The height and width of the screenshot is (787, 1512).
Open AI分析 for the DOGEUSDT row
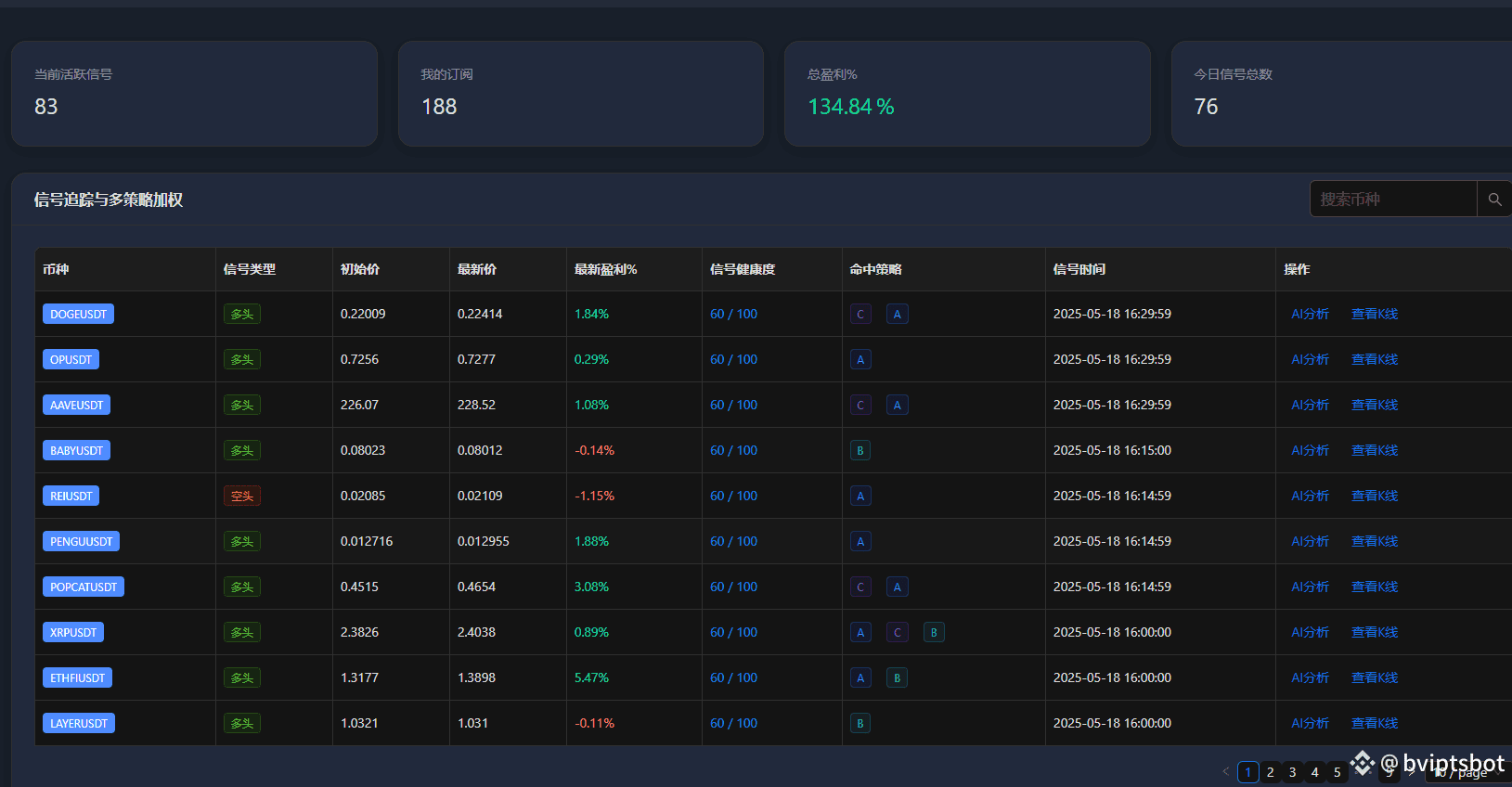pyautogui.click(x=1311, y=315)
